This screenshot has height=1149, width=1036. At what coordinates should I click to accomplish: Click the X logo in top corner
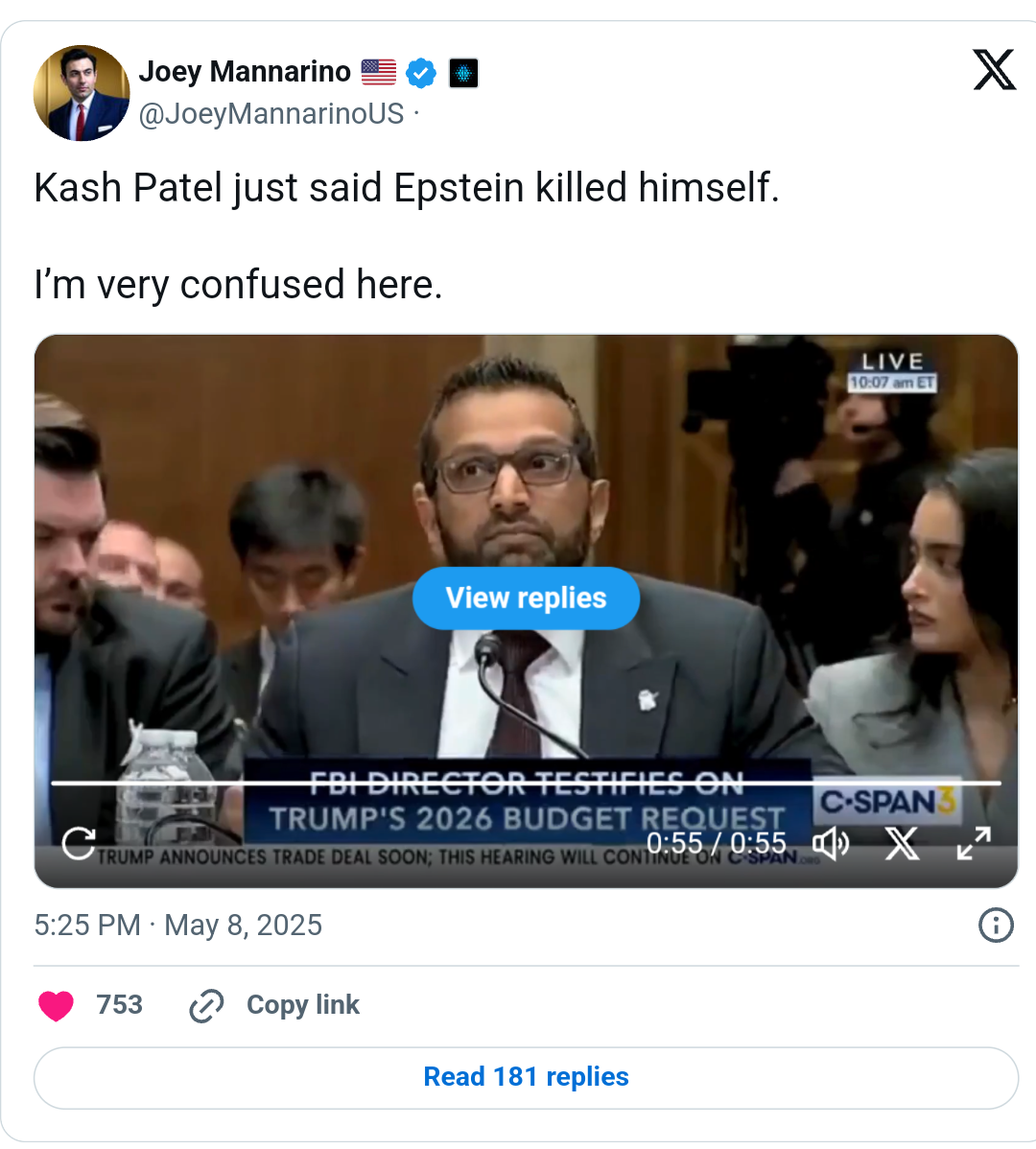pos(994,70)
